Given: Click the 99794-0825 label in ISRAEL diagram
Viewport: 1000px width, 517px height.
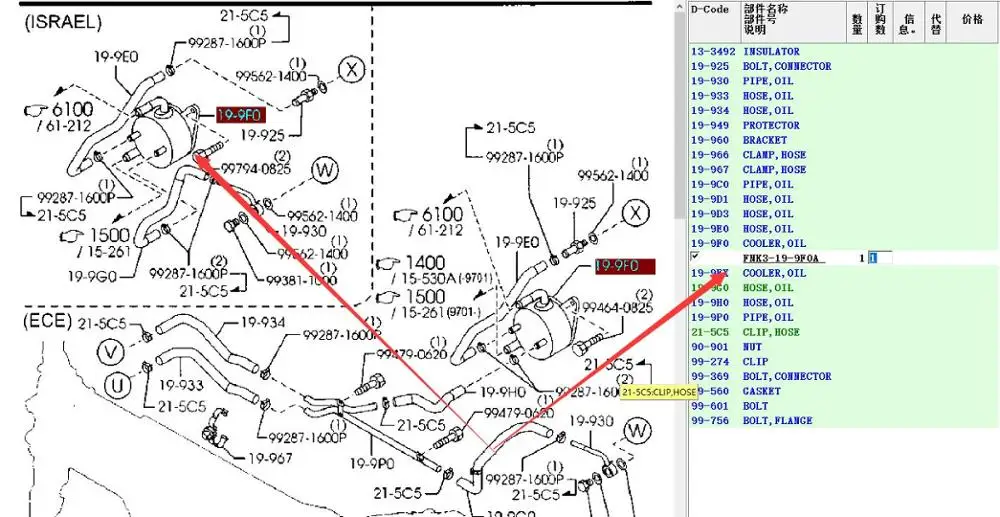Looking at the screenshot, I should click(256, 169).
